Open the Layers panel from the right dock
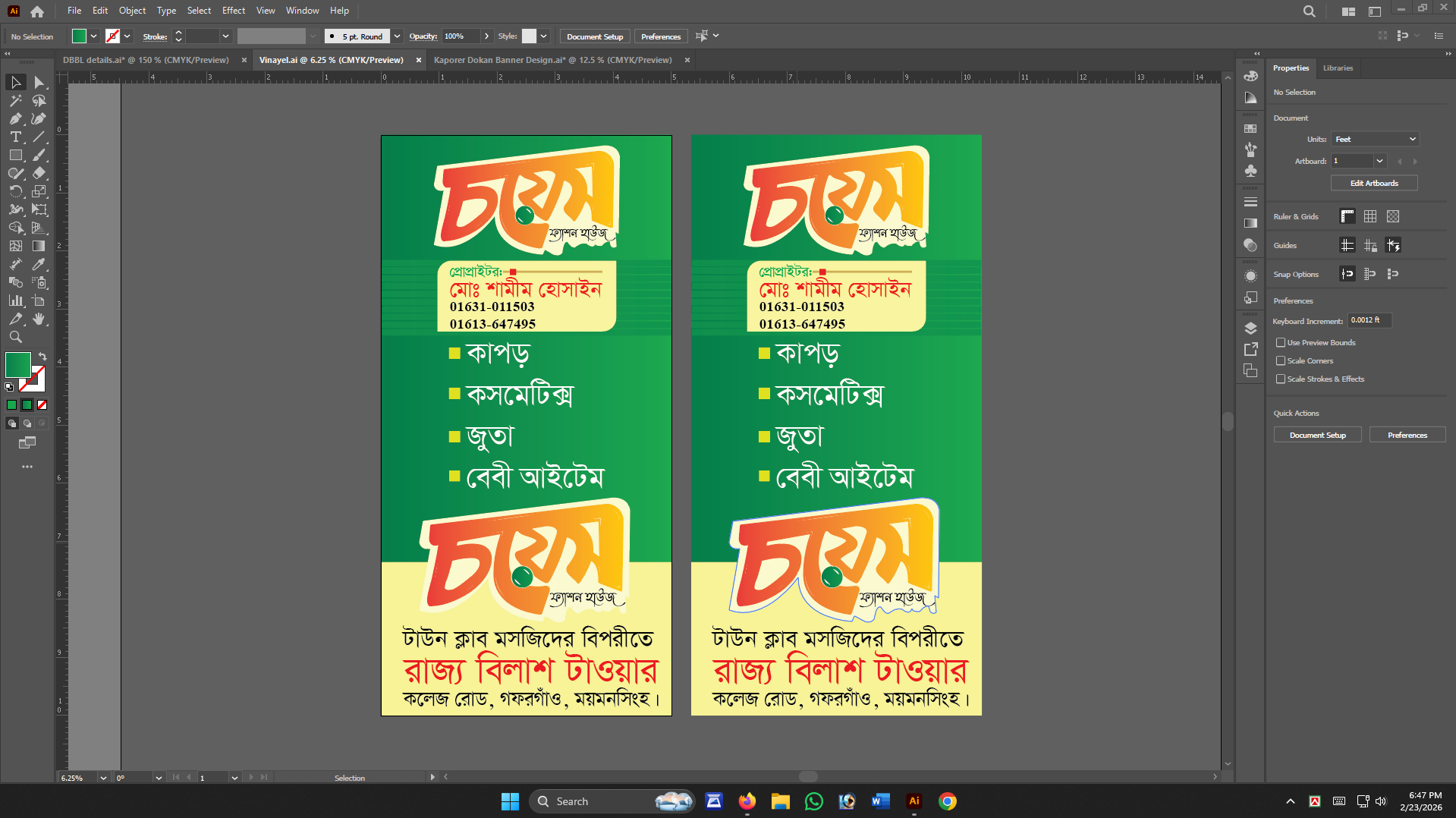The width and height of the screenshot is (1456, 818). coord(1250,329)
